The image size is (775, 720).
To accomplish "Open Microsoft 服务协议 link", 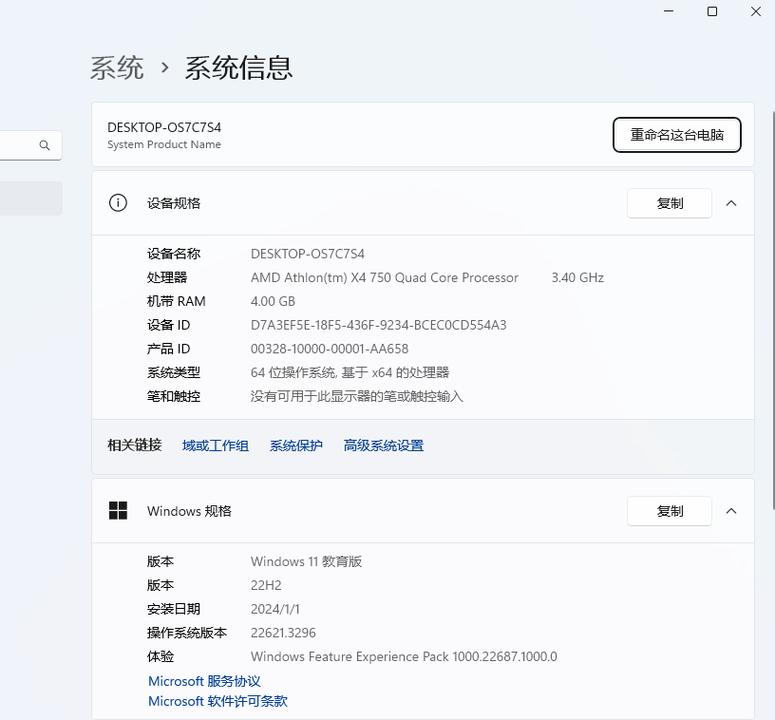I will click(x=204, y=681).
